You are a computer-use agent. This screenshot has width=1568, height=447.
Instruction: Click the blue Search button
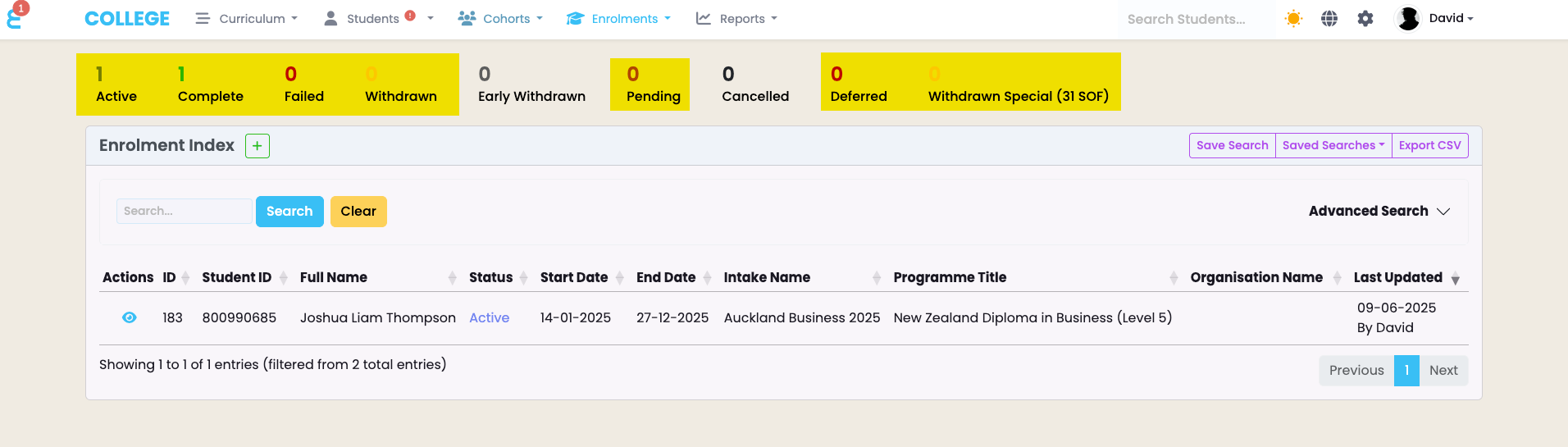[289, 212]
